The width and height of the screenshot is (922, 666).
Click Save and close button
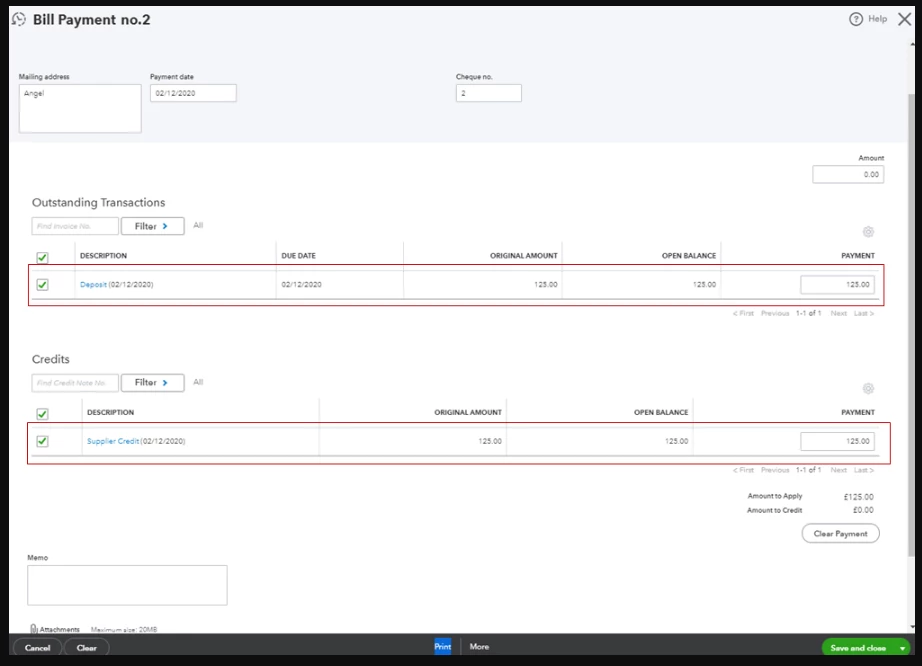[x=858, y=648]
